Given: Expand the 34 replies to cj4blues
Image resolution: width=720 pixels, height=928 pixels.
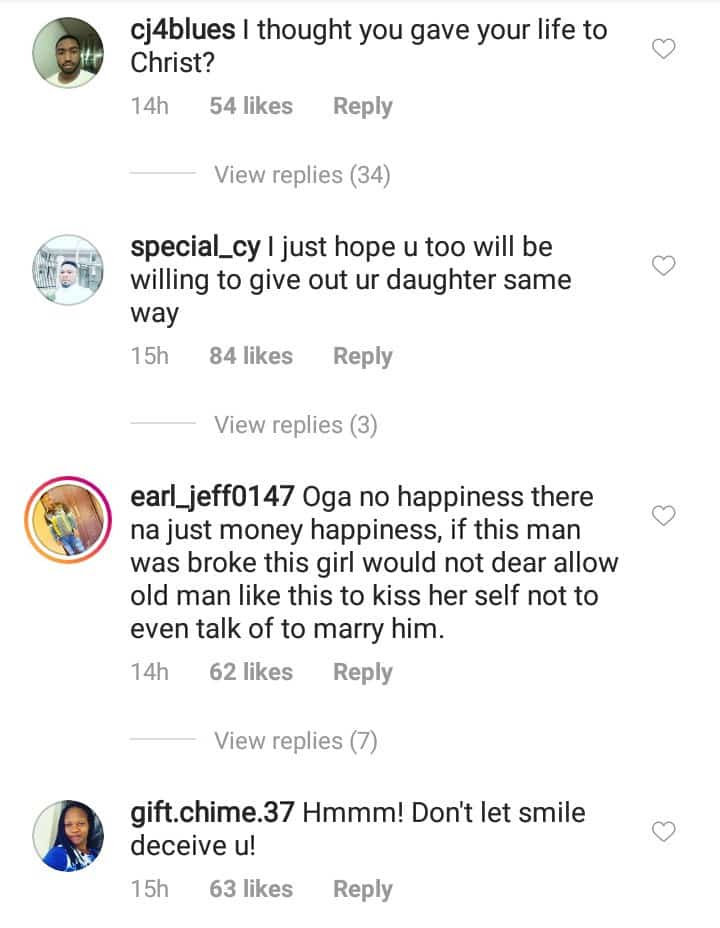Looking at the screenshot, I should coord(302,175).
